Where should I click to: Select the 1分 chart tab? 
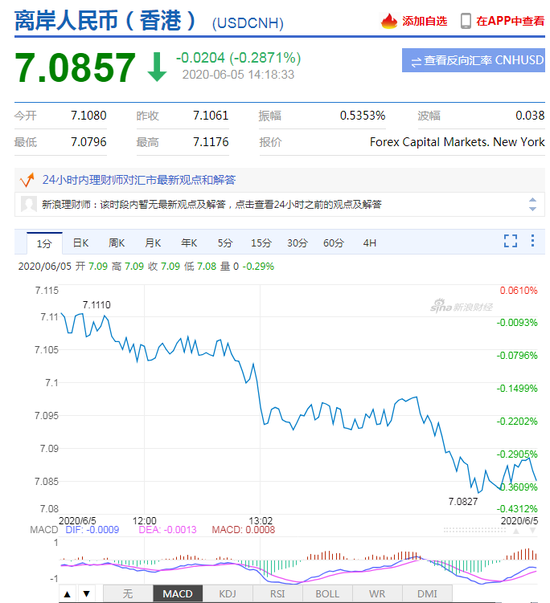tap(44, 243)
